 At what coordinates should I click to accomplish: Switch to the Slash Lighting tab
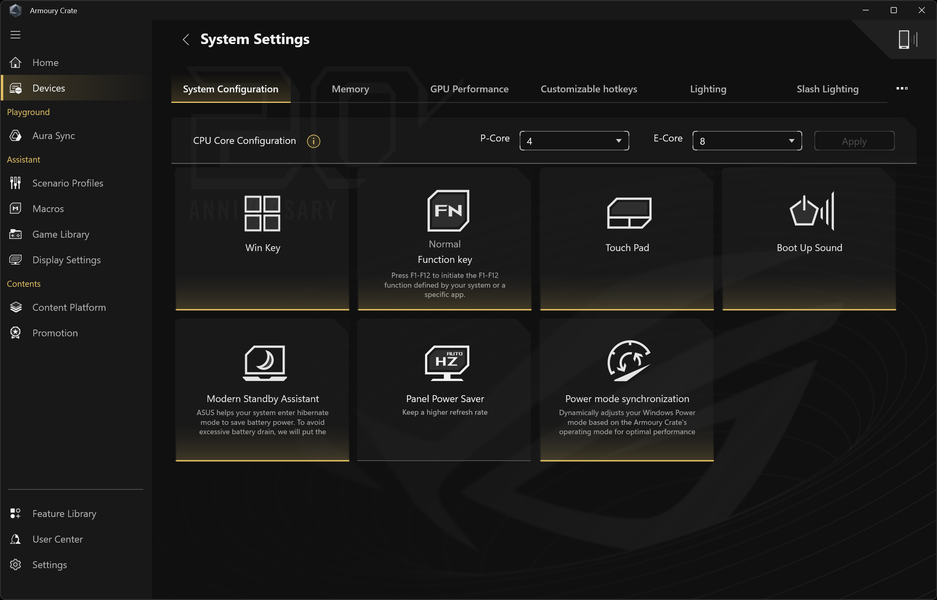point(828,89)
